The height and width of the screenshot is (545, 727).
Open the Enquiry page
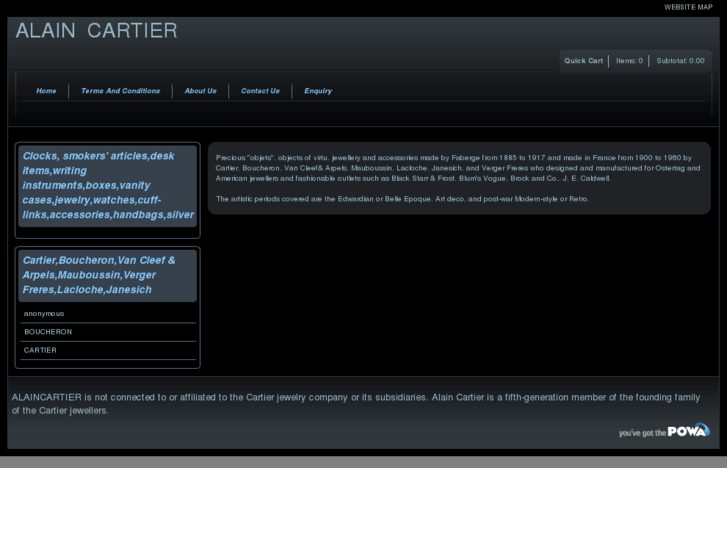[318, 91]
